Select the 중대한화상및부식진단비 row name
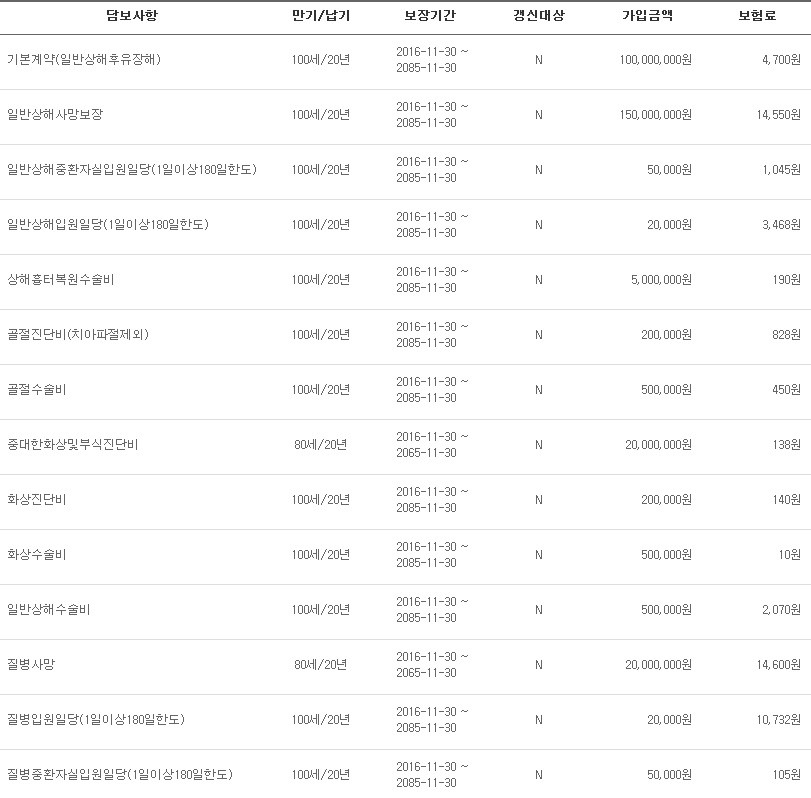The width and height of the screenshot is (811, 798). (x=72, y=445)
